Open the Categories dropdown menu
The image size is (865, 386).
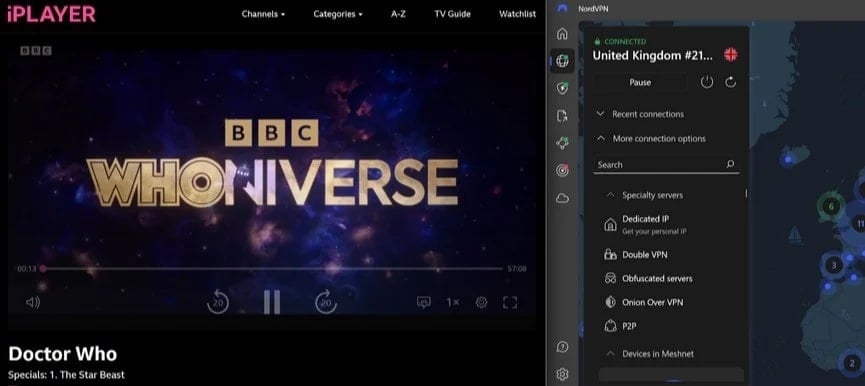pos(338,14)
